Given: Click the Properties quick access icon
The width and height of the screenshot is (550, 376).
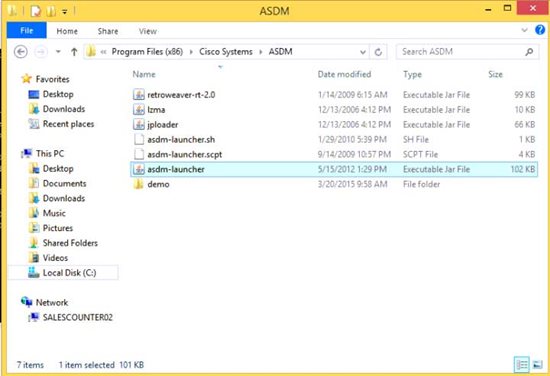Looking at the screenshot, I should point(36,11).
